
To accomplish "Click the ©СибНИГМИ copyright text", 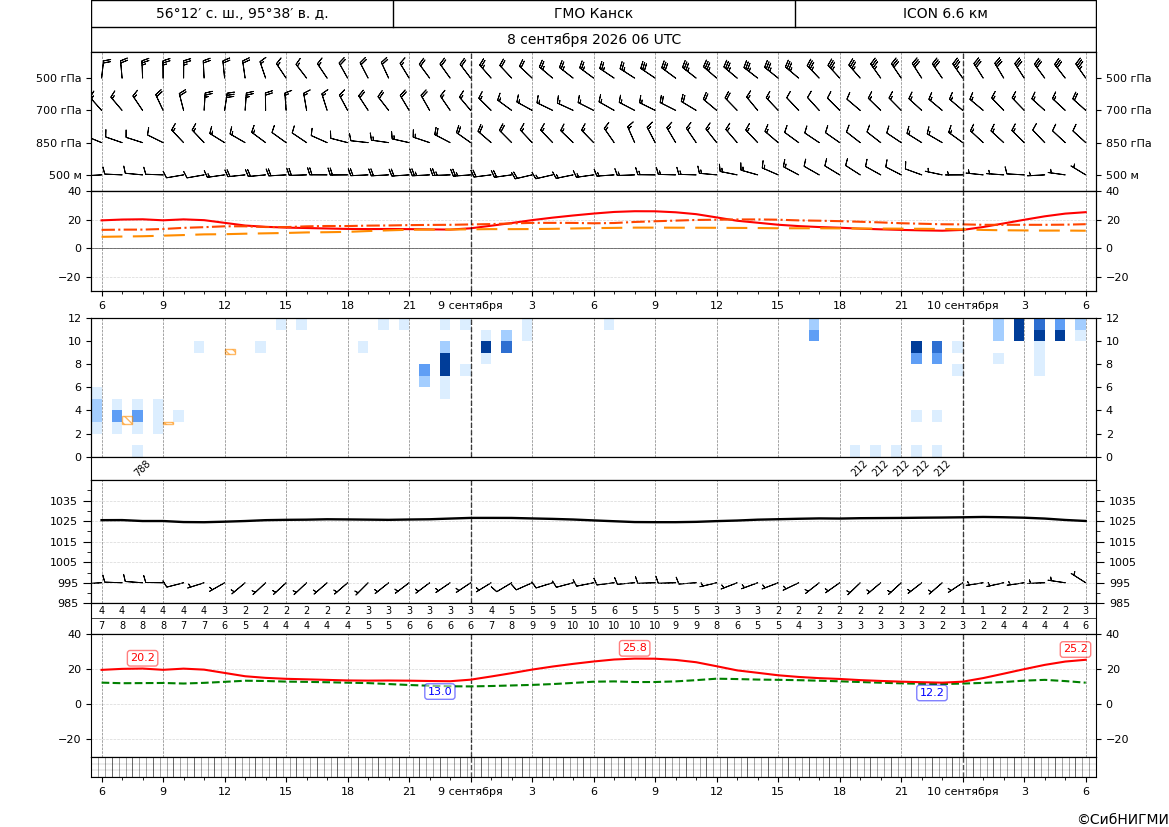I will (x=1122, y=819).
